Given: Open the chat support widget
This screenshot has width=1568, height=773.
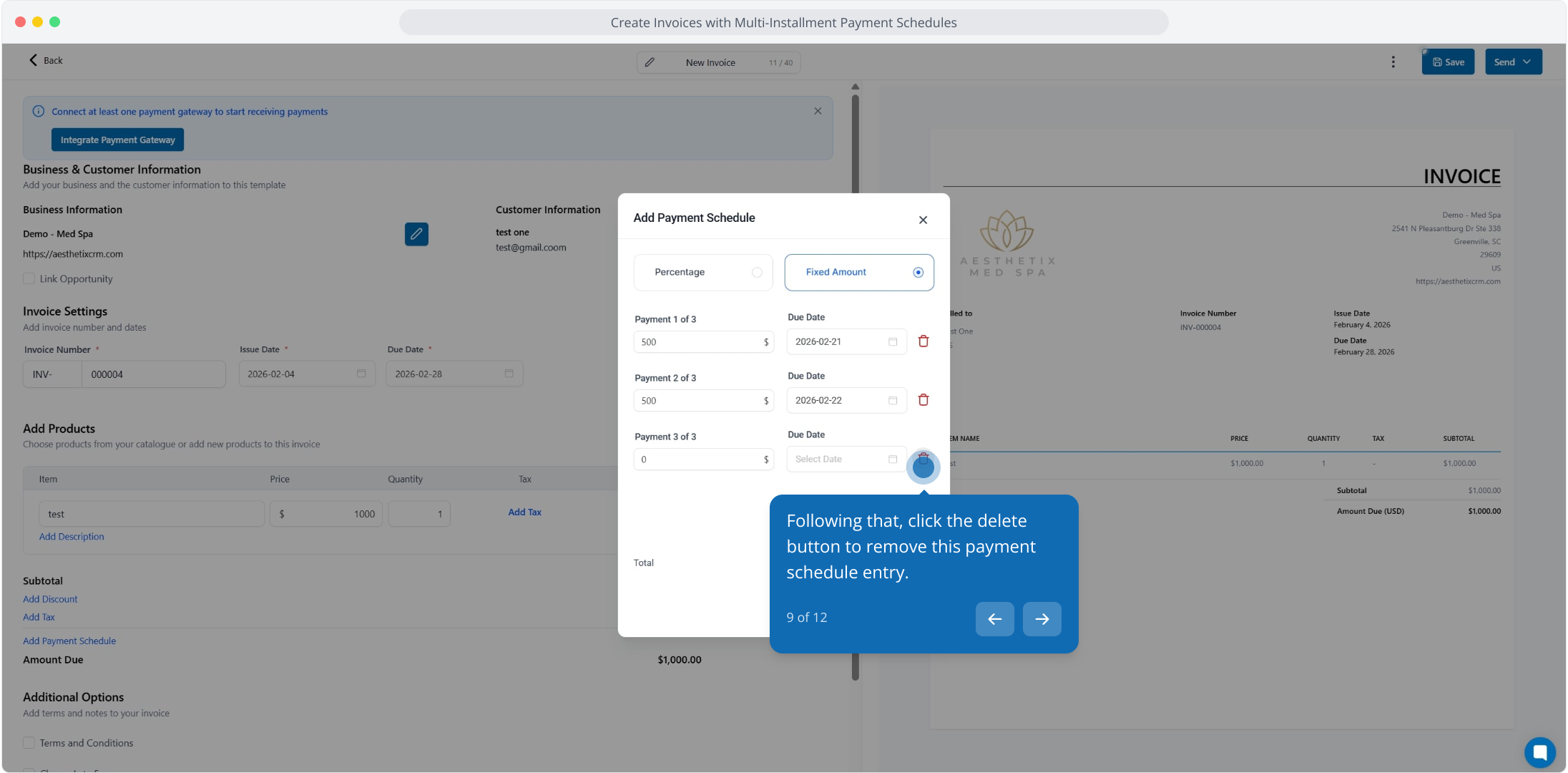Looking at the screenshot, I should pyautogui.click(x=1539, y=752).
